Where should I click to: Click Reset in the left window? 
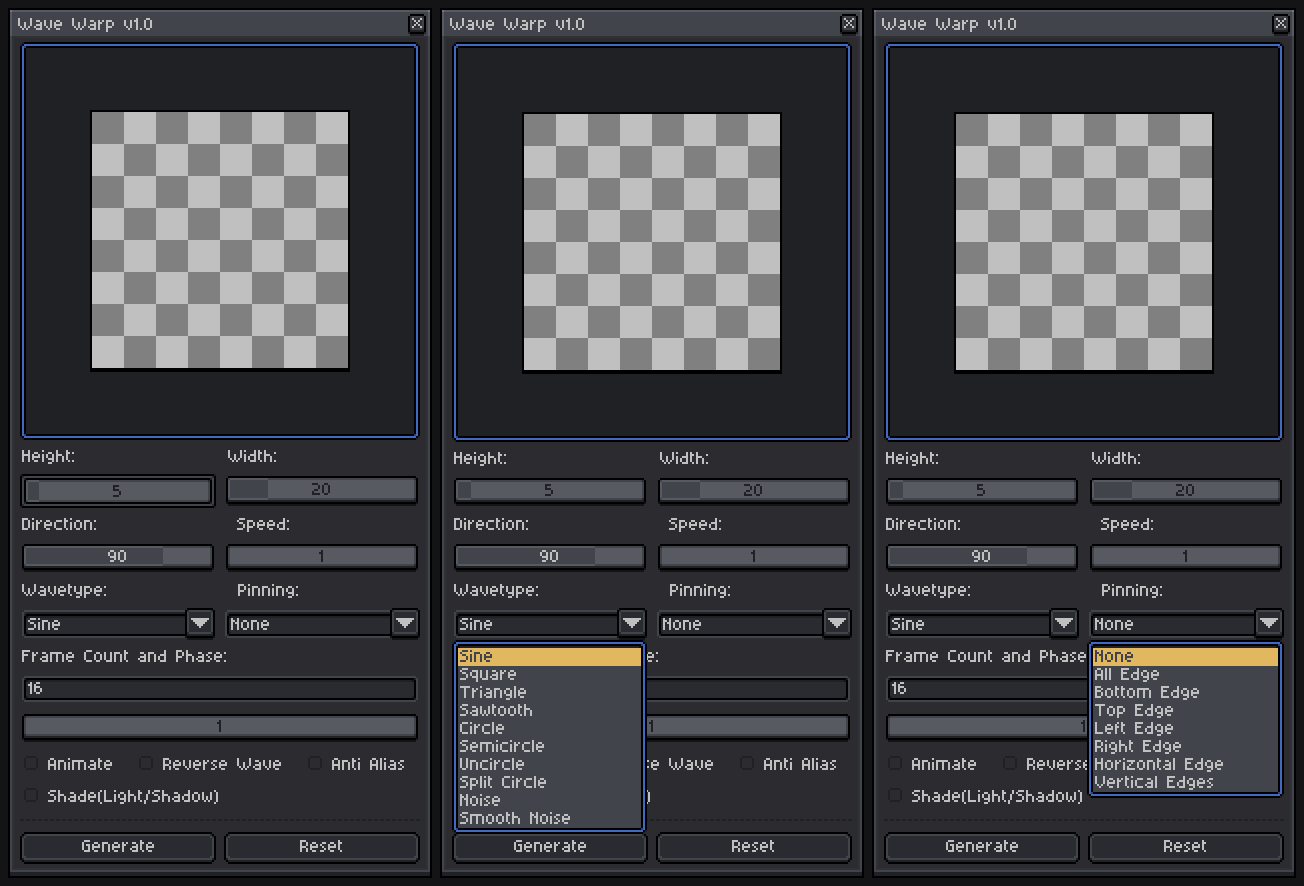point(321,846)
